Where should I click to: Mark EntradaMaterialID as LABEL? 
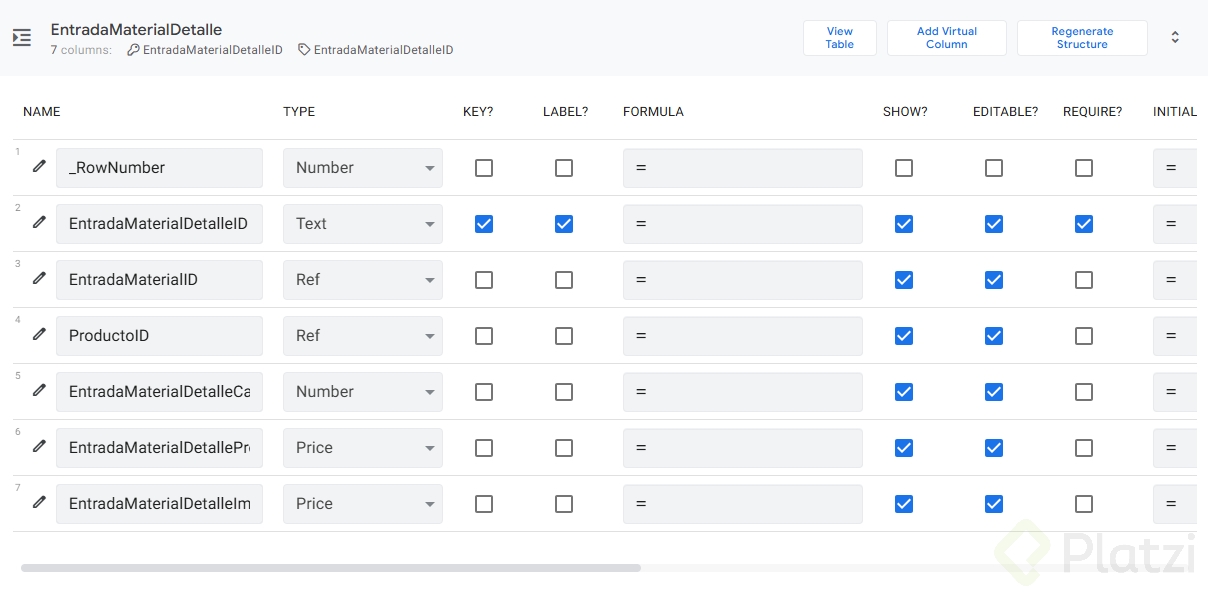(564, 280)
